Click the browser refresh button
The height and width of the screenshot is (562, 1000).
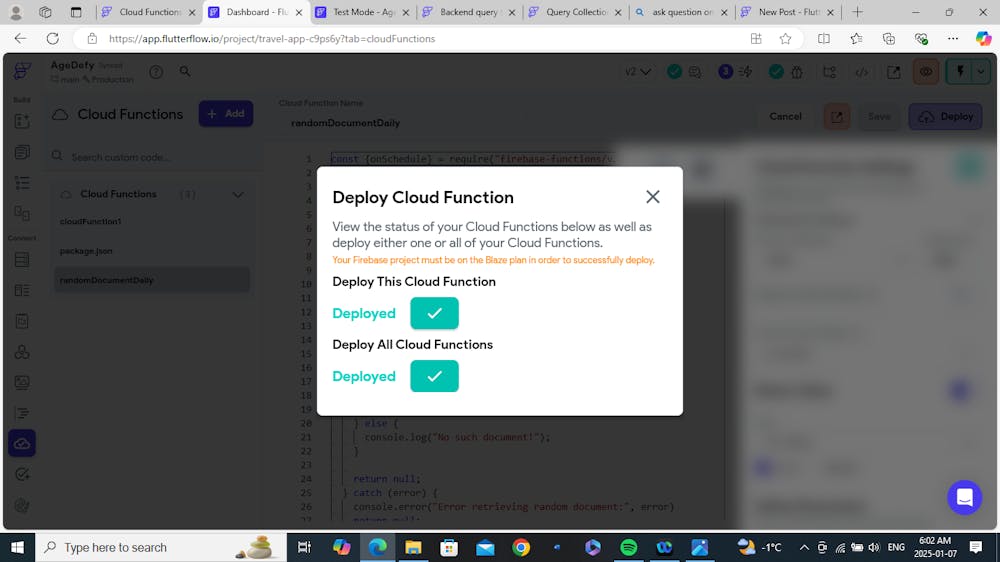click(x=53, y=39)
